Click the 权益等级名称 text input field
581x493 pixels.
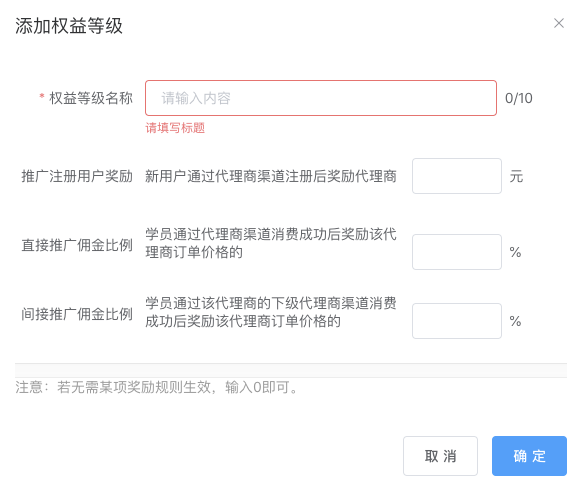(x=321, y=98)
